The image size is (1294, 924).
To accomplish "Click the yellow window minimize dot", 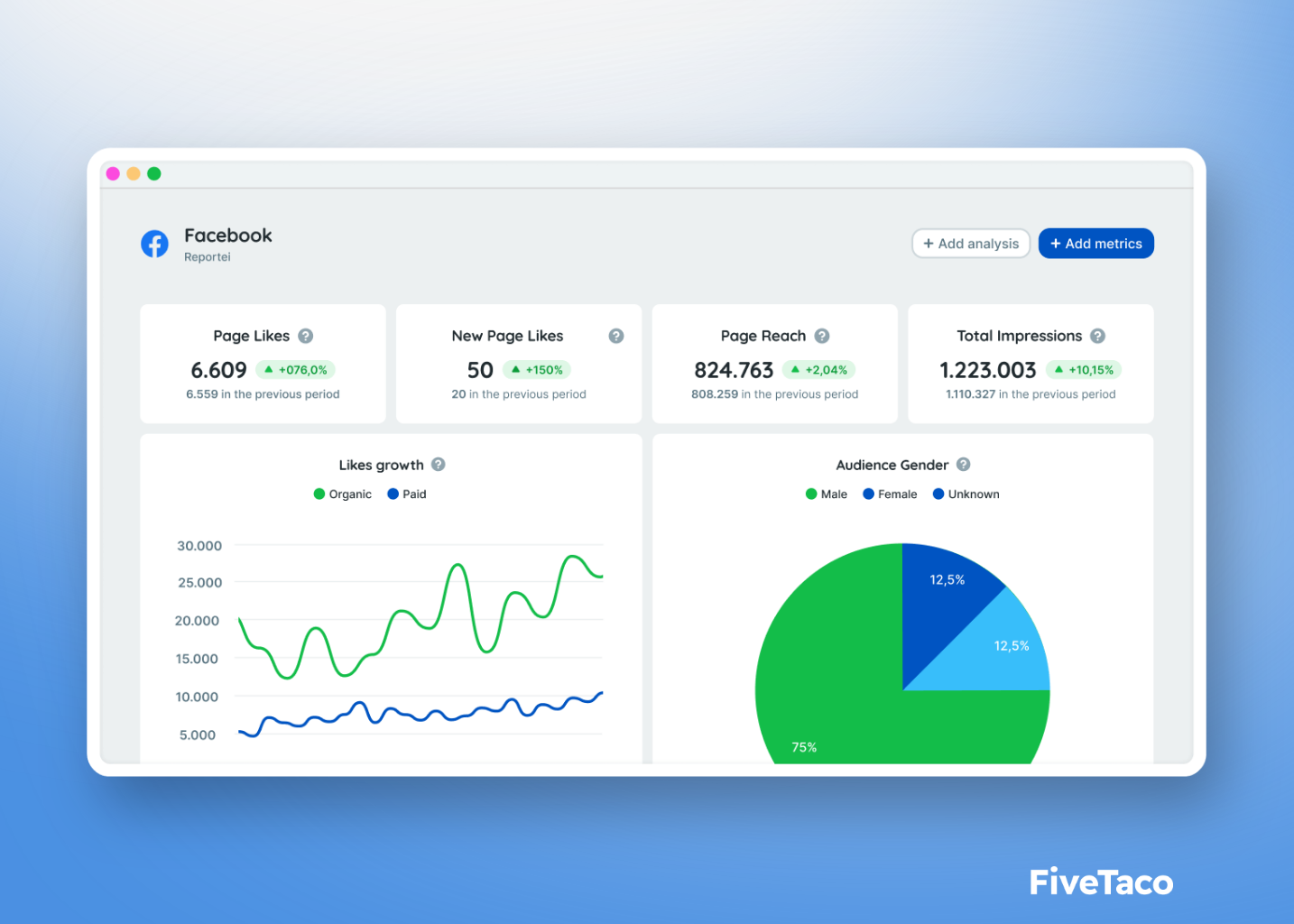I will (134, 173).
